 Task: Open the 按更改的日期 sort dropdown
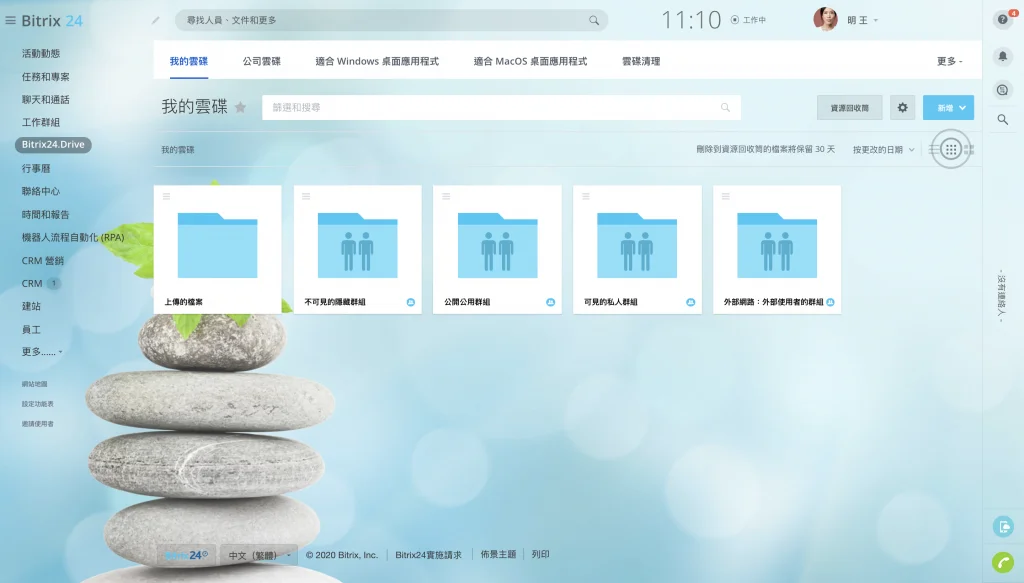(x=883, y=149)
